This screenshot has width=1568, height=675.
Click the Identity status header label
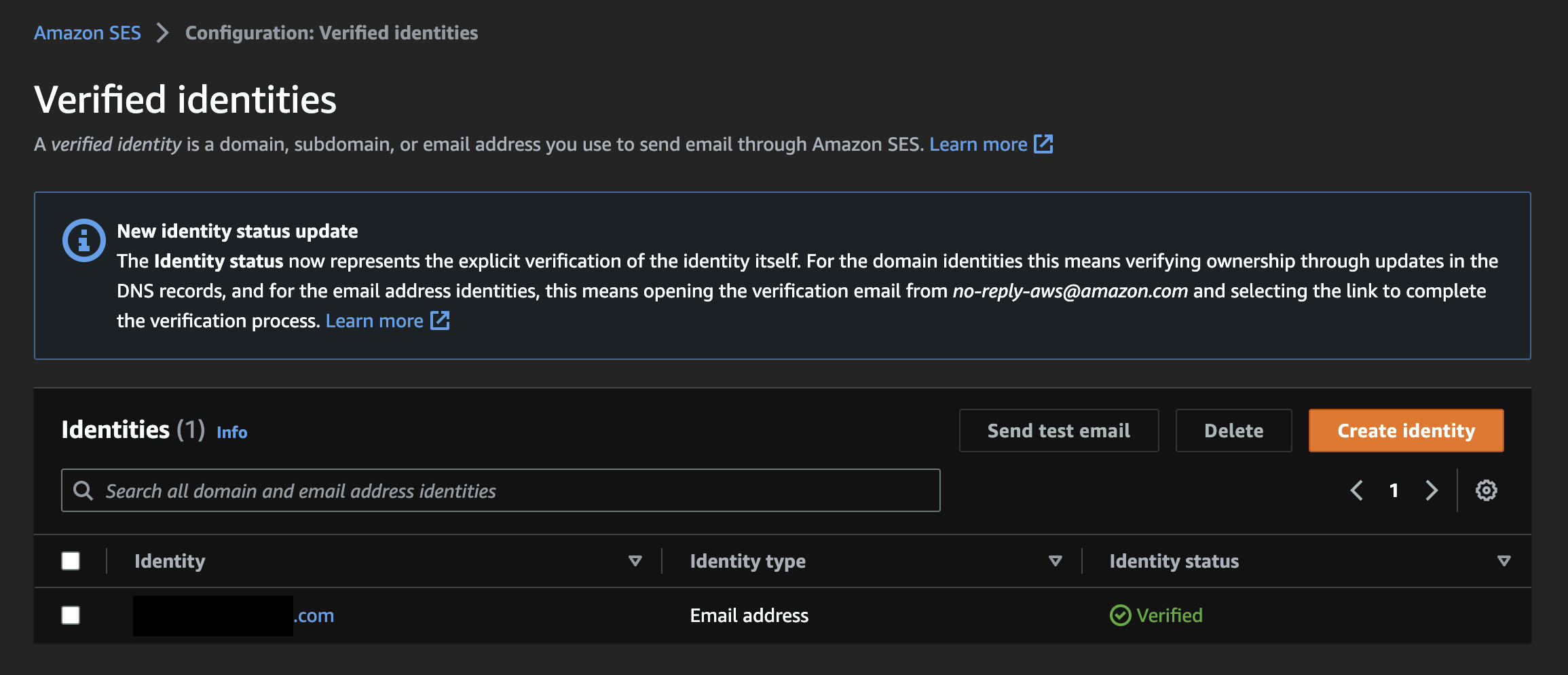click(x=1174, y=561)
